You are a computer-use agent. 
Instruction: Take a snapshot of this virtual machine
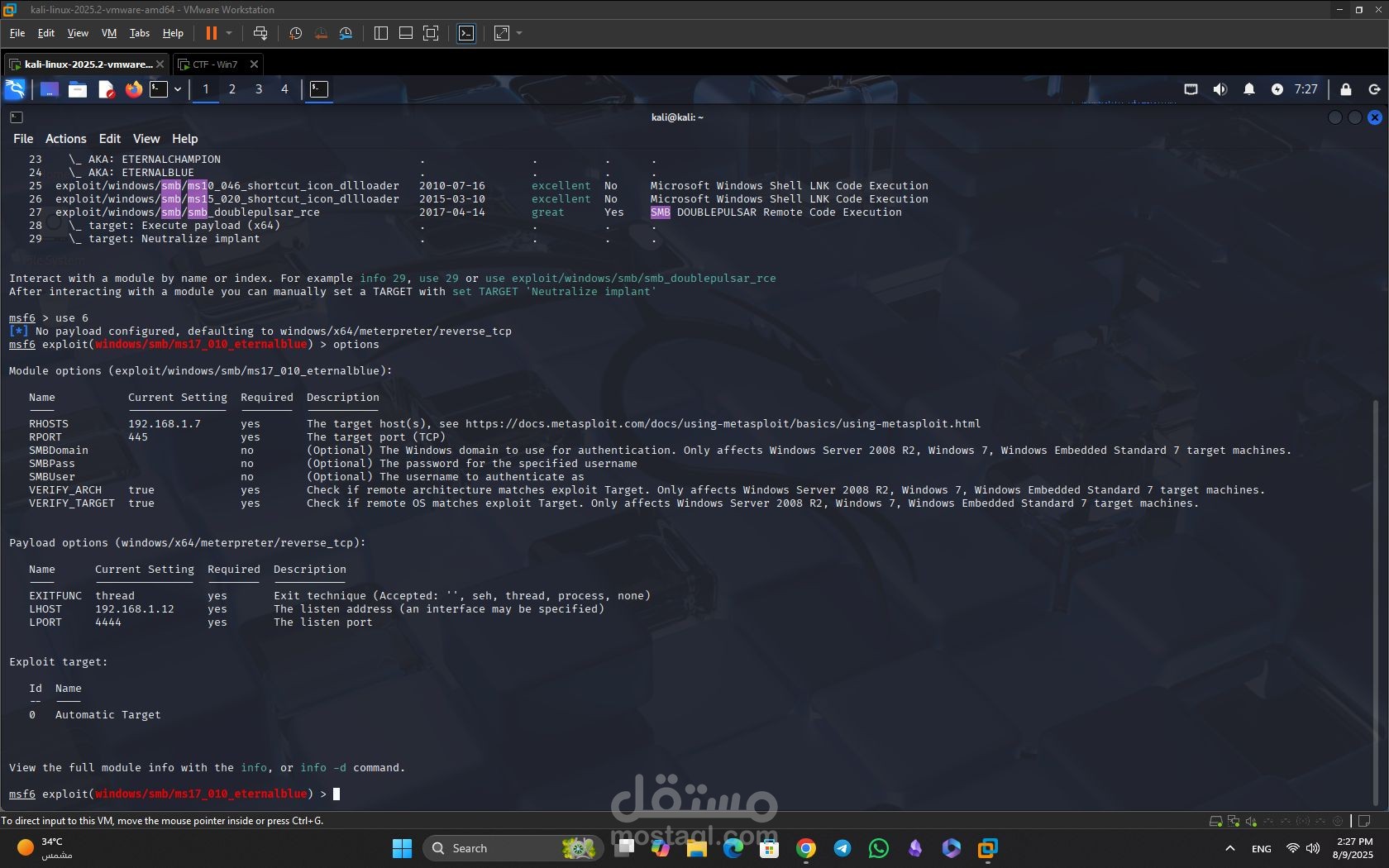pyautogui.click(x=296, y=33)
